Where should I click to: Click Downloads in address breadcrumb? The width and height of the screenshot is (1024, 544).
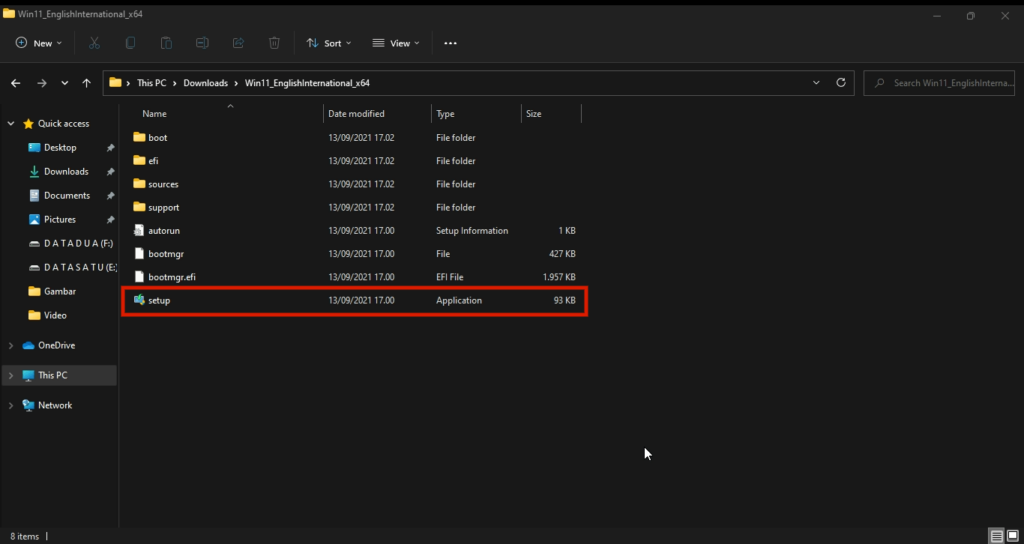(205, 83)
